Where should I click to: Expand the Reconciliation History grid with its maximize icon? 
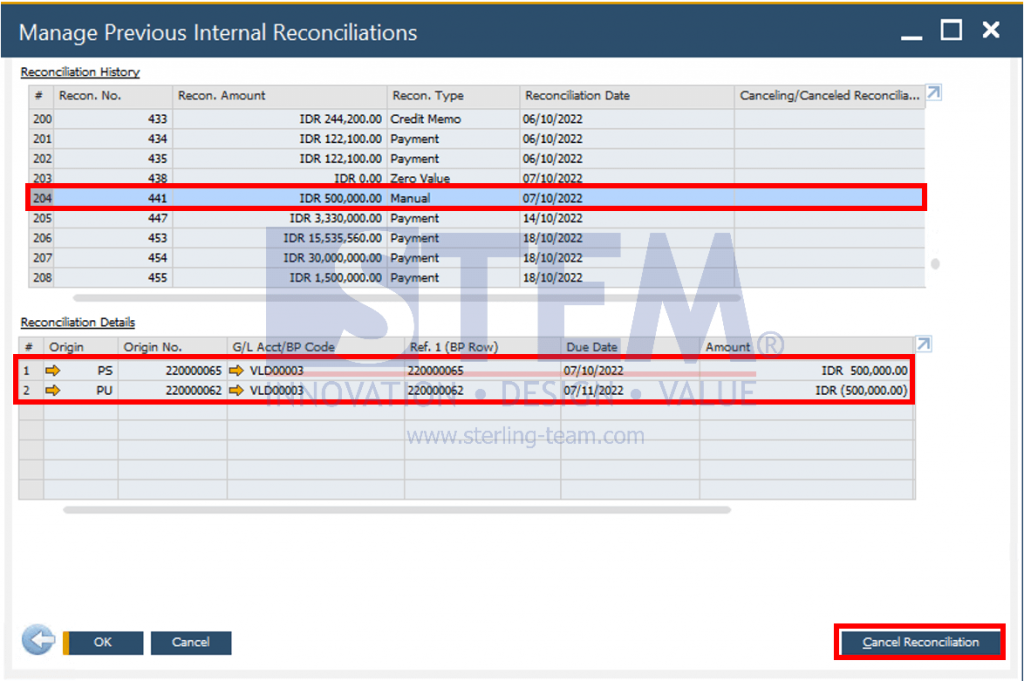933,90
